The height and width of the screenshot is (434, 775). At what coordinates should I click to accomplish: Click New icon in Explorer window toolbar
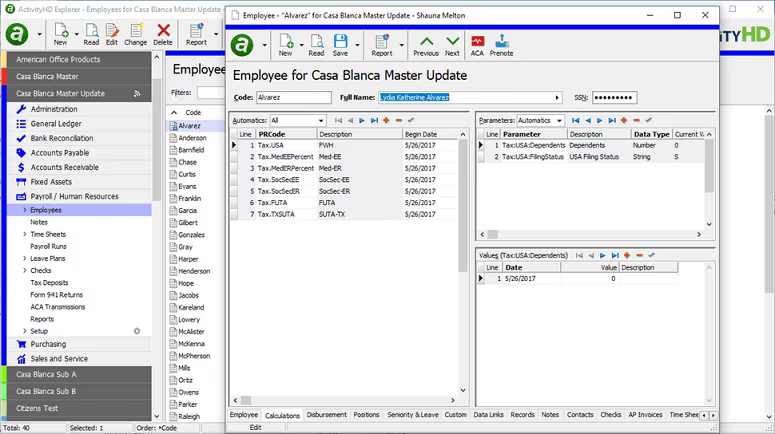coord(61,35)
